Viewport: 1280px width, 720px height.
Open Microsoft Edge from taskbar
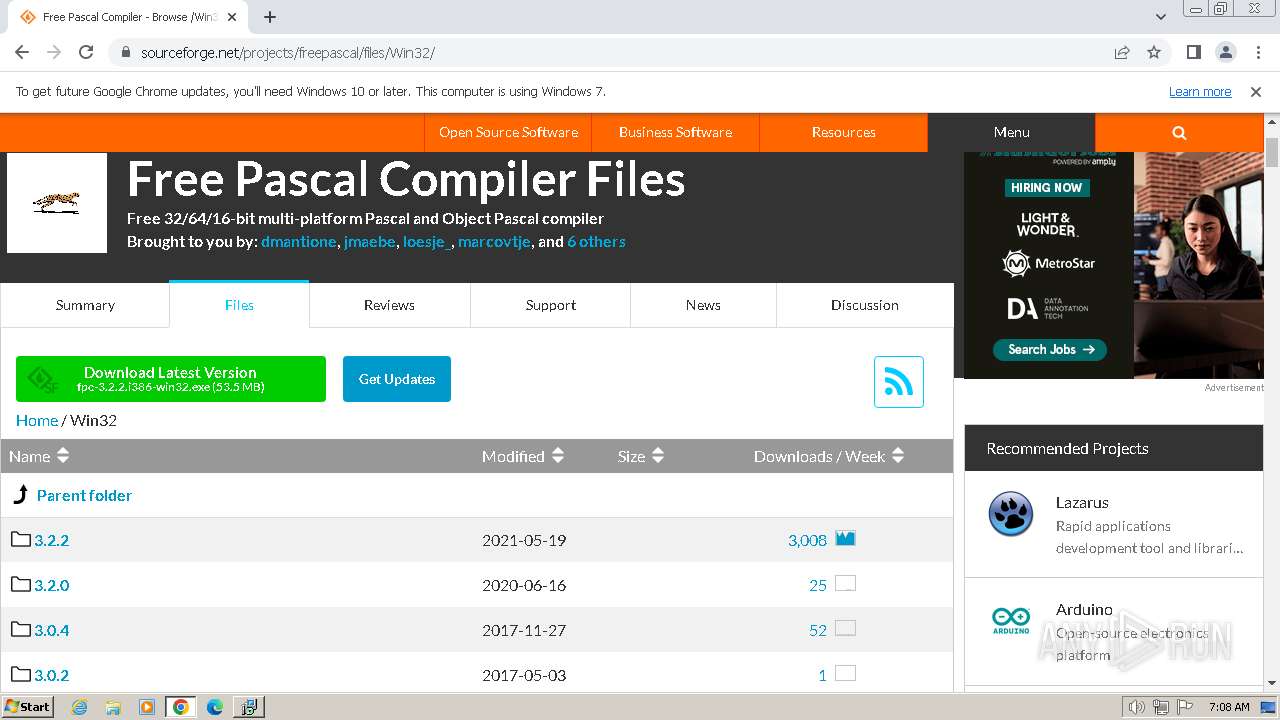[215, 707]
